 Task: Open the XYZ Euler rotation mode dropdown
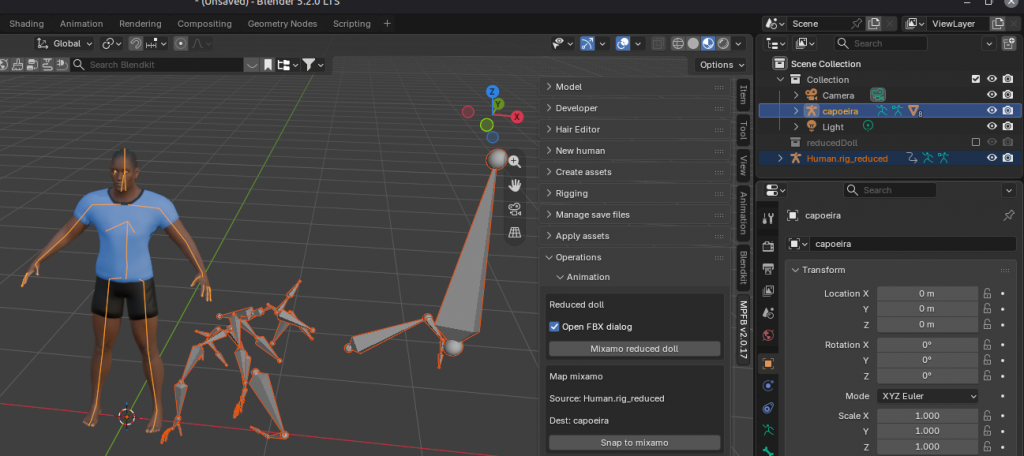pyautogui.click(x=927, y=396)
